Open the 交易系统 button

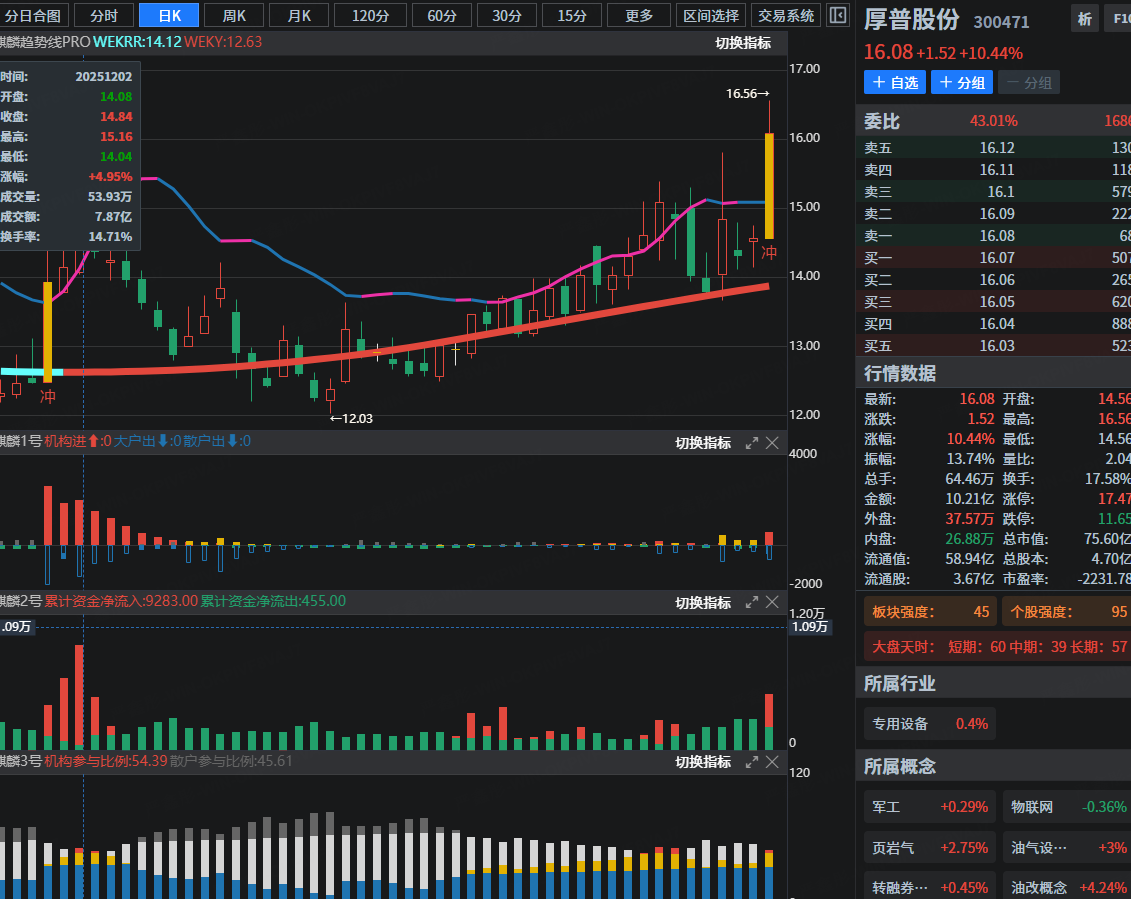click(786, 15)
